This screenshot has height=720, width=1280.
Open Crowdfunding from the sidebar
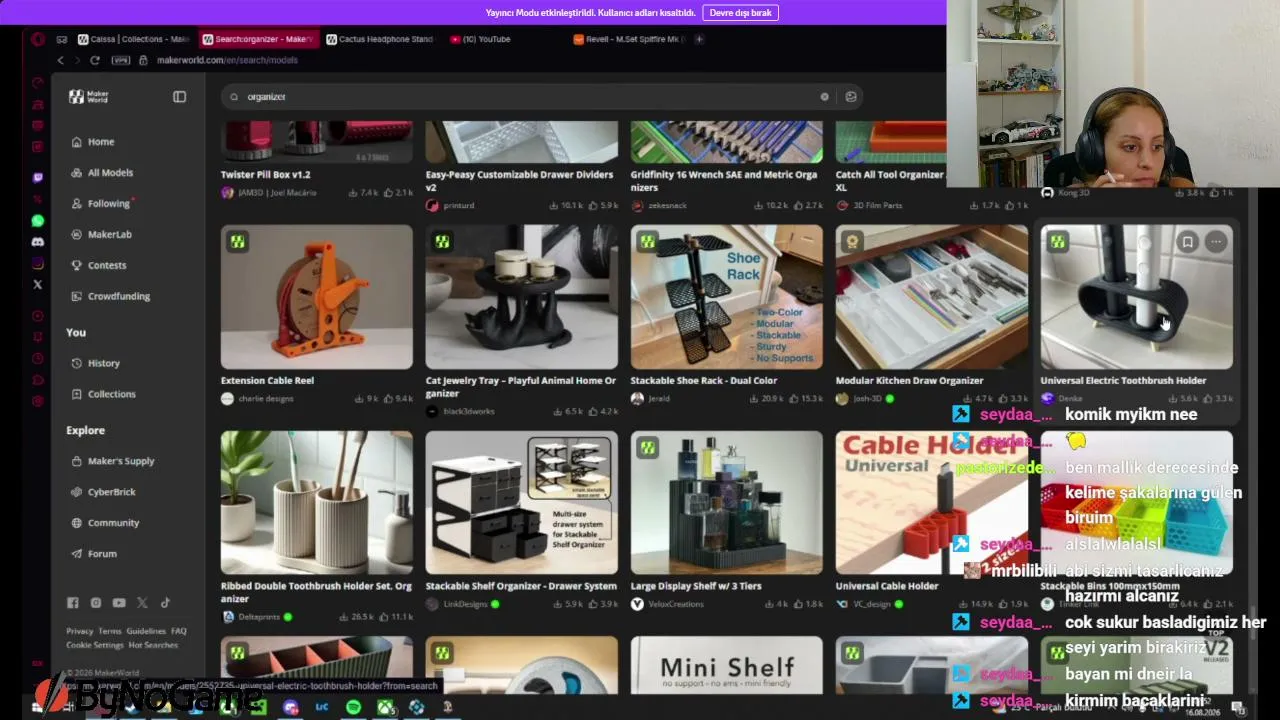coord(111,297)
